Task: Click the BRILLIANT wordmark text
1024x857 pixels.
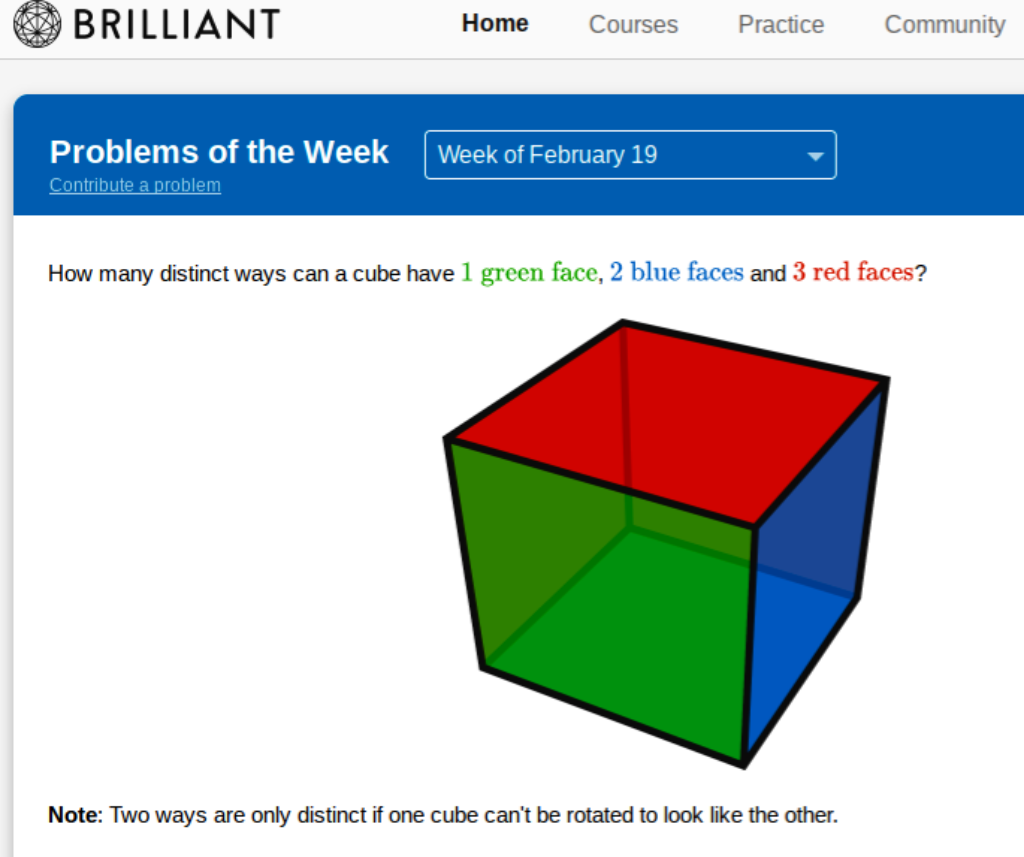Action: point(177,24)
